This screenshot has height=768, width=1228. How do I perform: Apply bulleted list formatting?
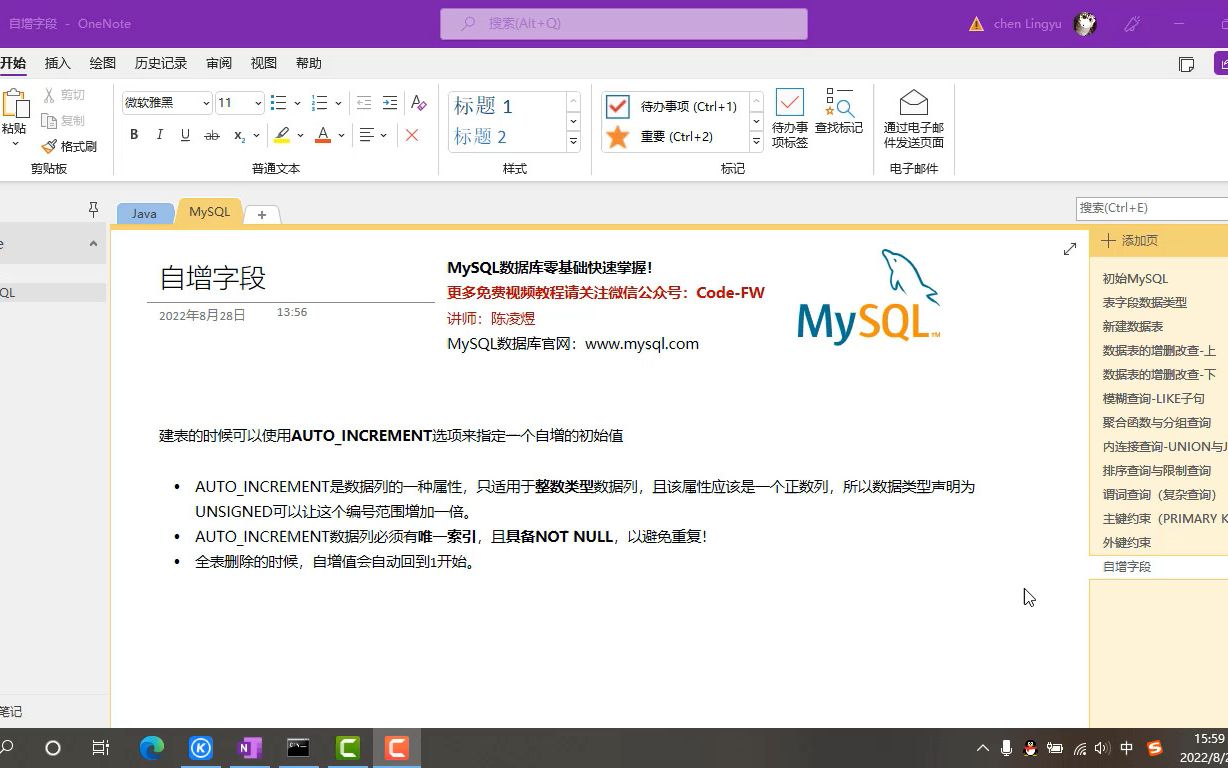click(x=279, y=103)
